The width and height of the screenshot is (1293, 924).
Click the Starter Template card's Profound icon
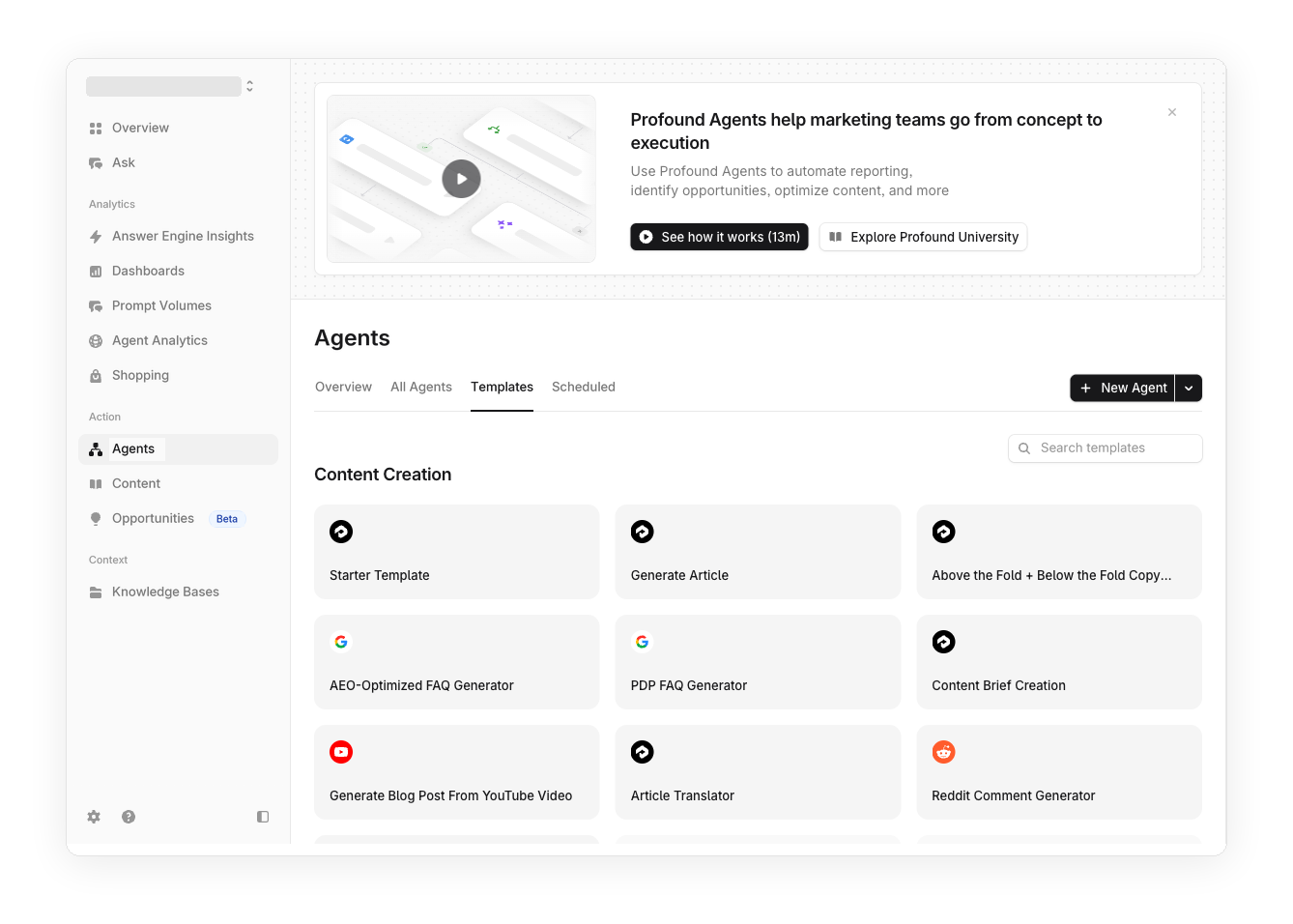341,532
